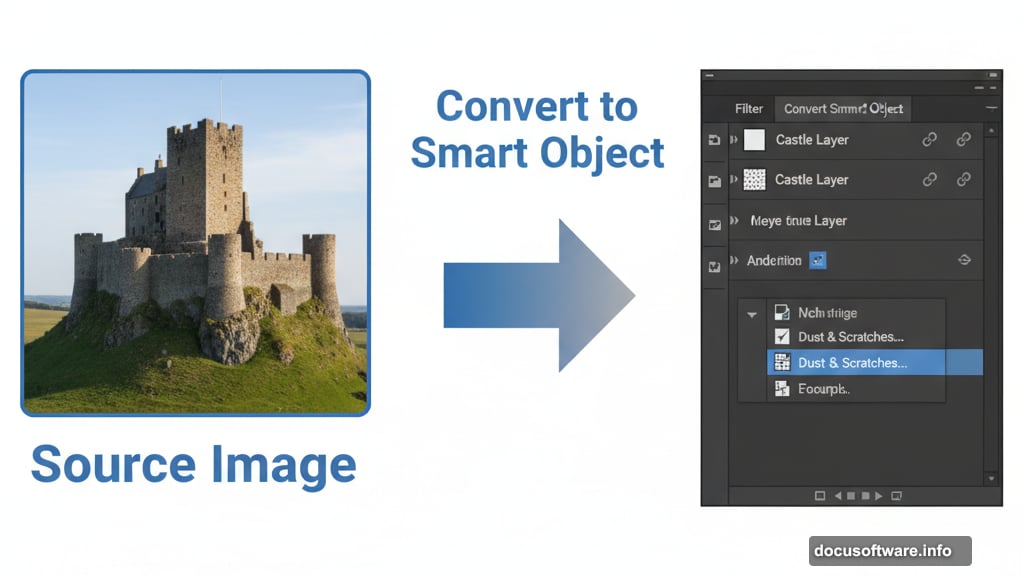This screenshot has height=576, width=1024.
Task: Visit the docusoftware.info link
Action: coord(890,549)
